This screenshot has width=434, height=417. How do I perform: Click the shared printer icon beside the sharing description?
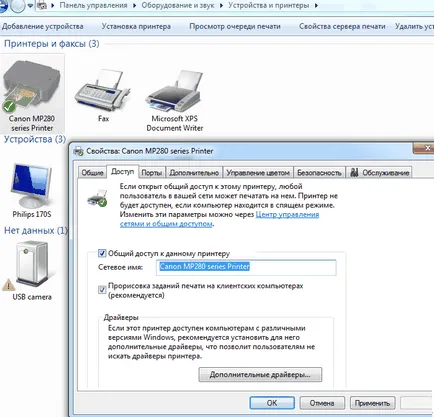coord(97,198)
